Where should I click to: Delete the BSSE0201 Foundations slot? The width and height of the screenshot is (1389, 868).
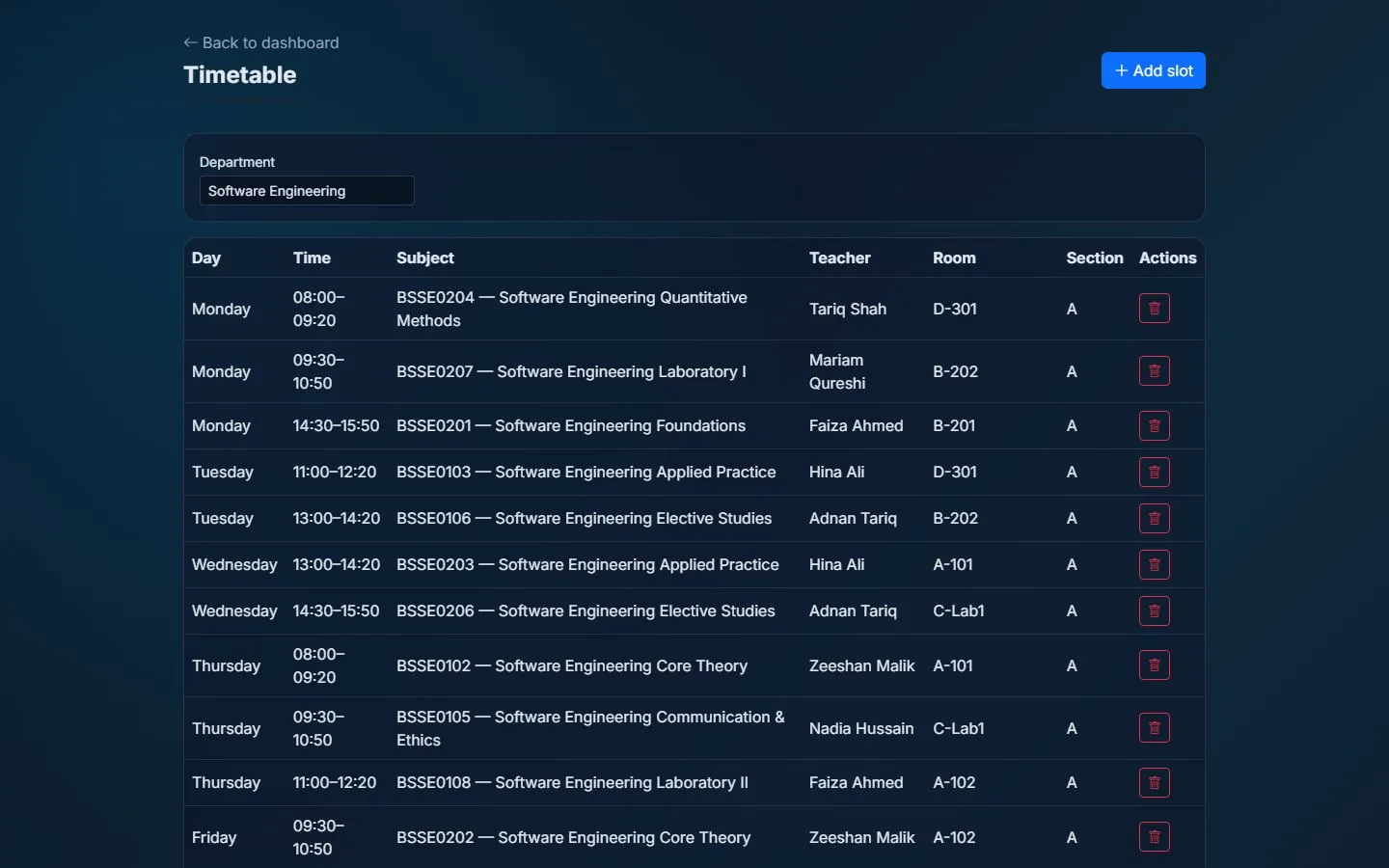tap(1154, 426)
